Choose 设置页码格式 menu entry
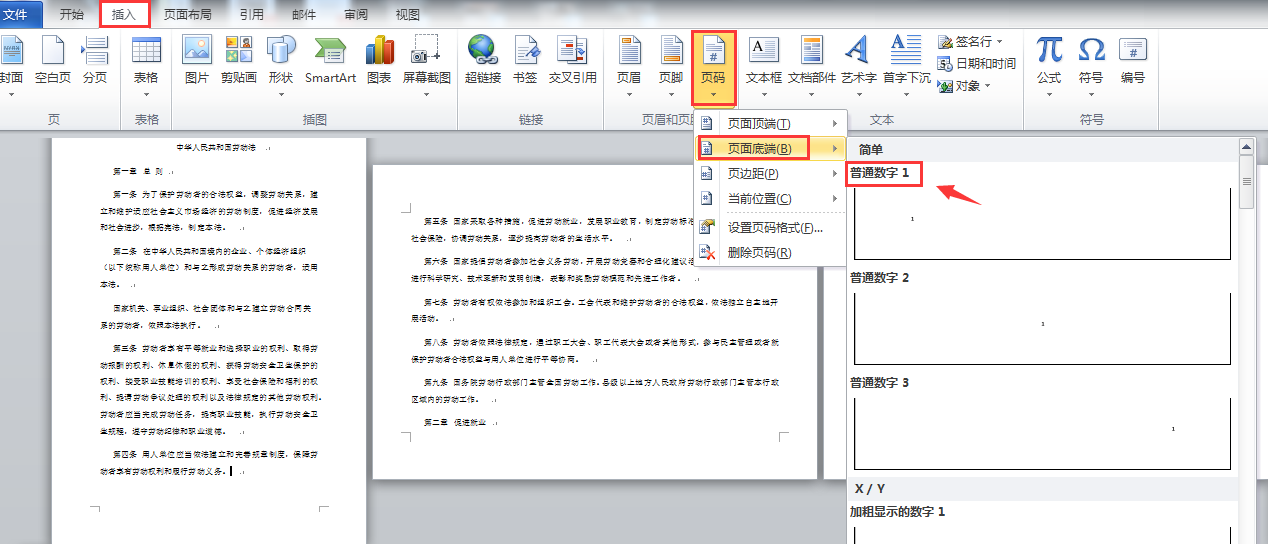 click(770, 228)
